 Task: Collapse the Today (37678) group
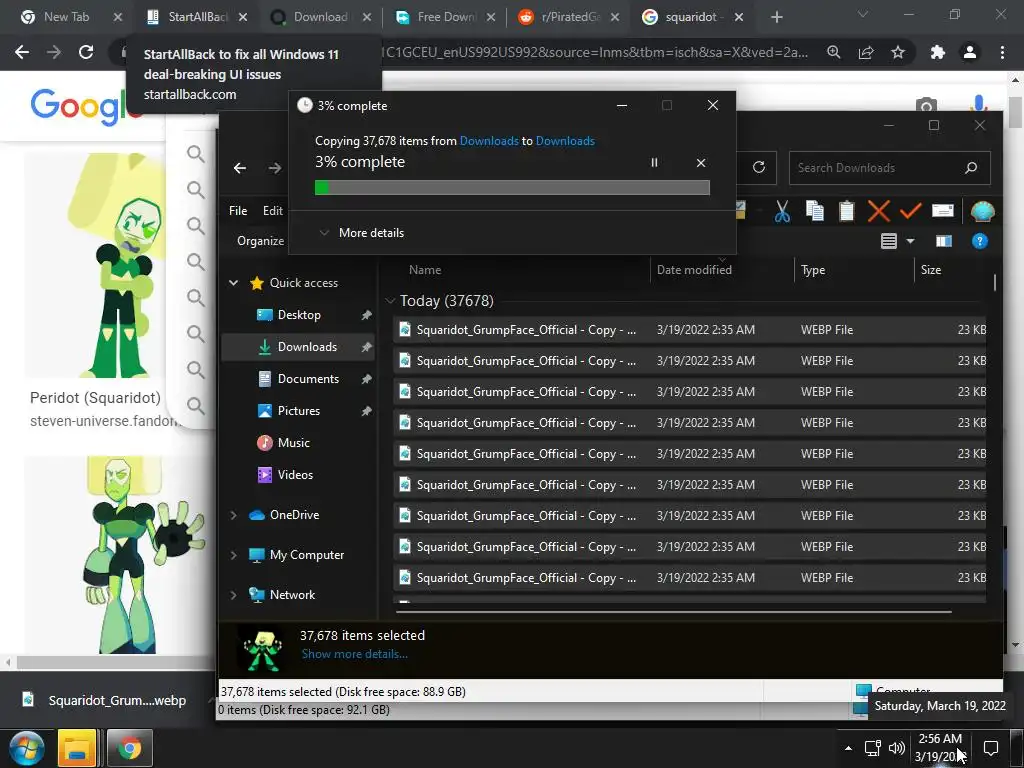click(391, 301)
